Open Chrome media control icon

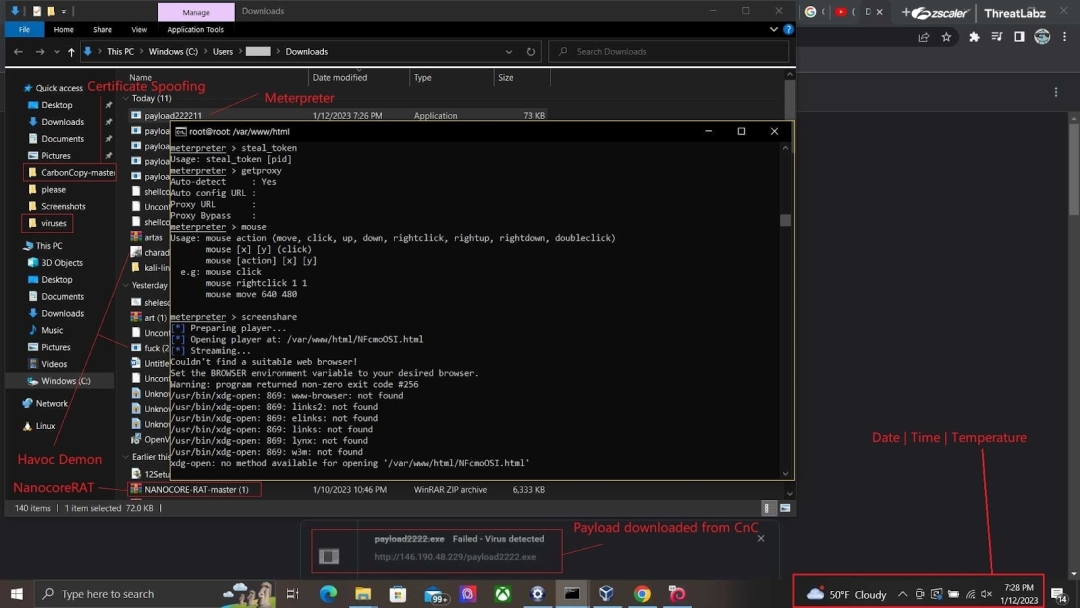tap(997, 37)
